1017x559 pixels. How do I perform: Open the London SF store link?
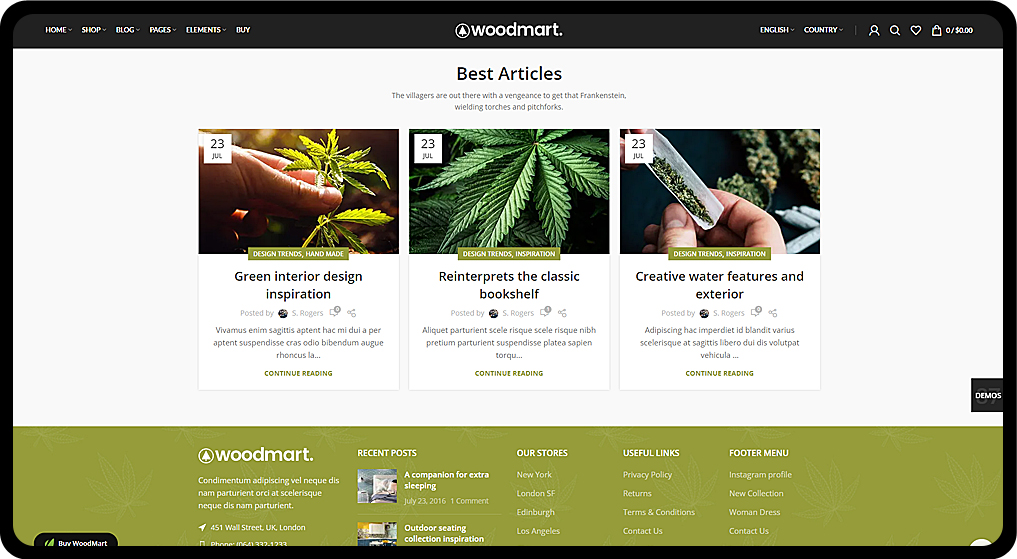(x=536, y=494)
